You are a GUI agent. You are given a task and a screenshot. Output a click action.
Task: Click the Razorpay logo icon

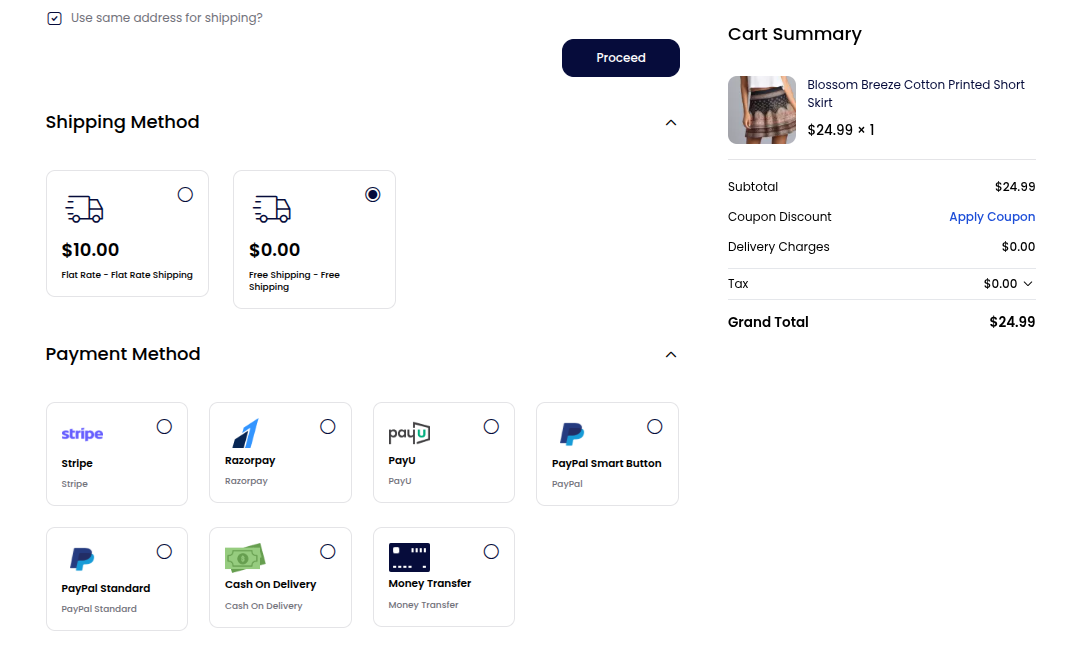(245, 432)
